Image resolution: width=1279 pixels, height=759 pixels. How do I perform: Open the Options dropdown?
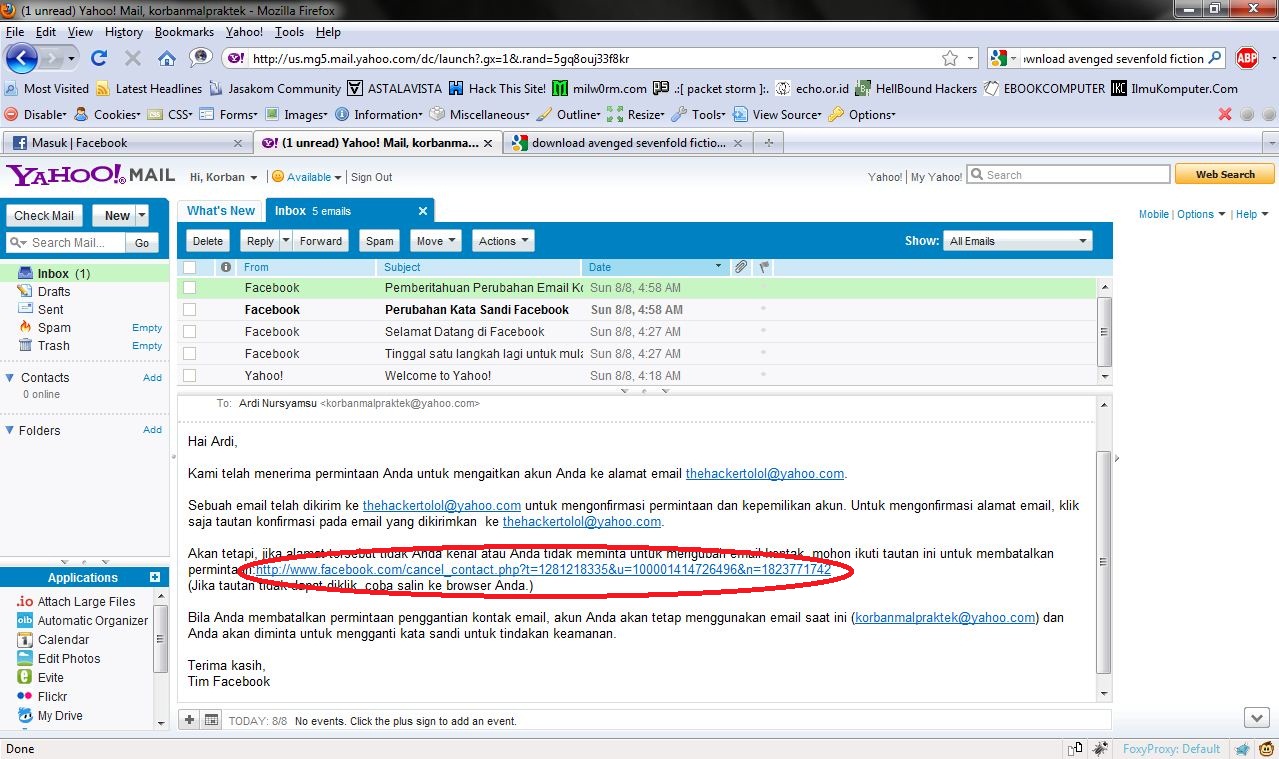(1200, 214)
